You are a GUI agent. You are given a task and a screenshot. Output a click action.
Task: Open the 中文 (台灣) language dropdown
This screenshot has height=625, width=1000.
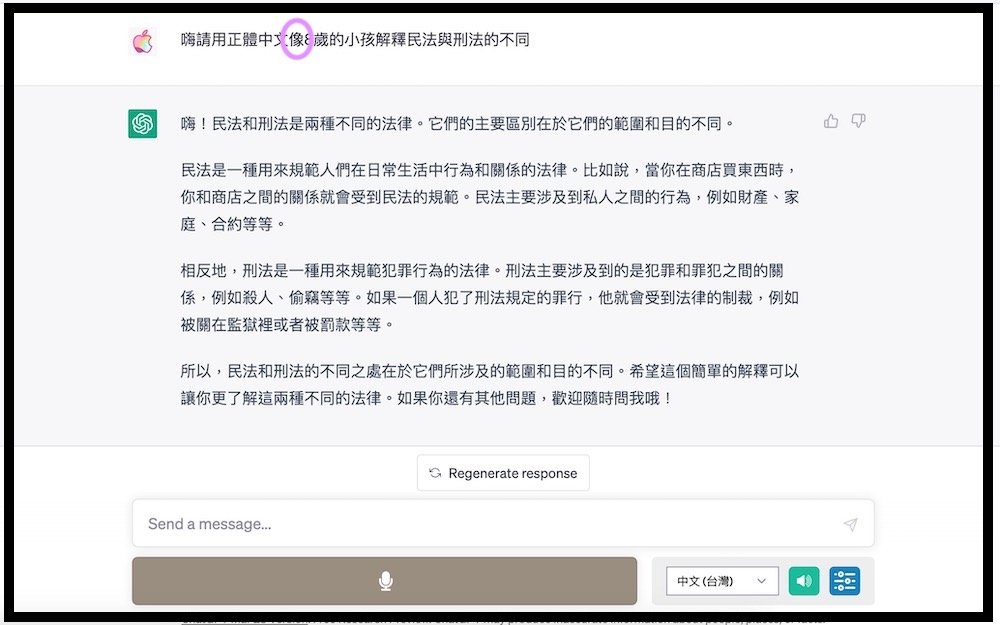722,581
